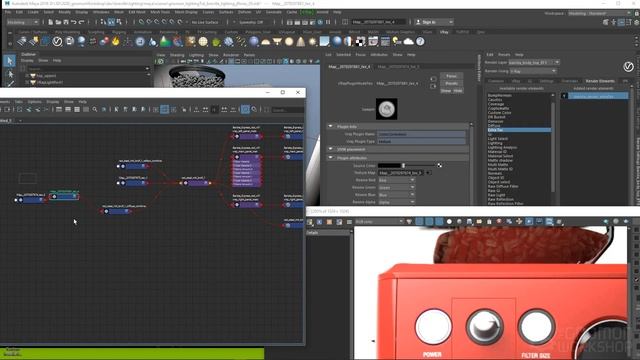Open the Rewire Green dropdown

[396, 187]
